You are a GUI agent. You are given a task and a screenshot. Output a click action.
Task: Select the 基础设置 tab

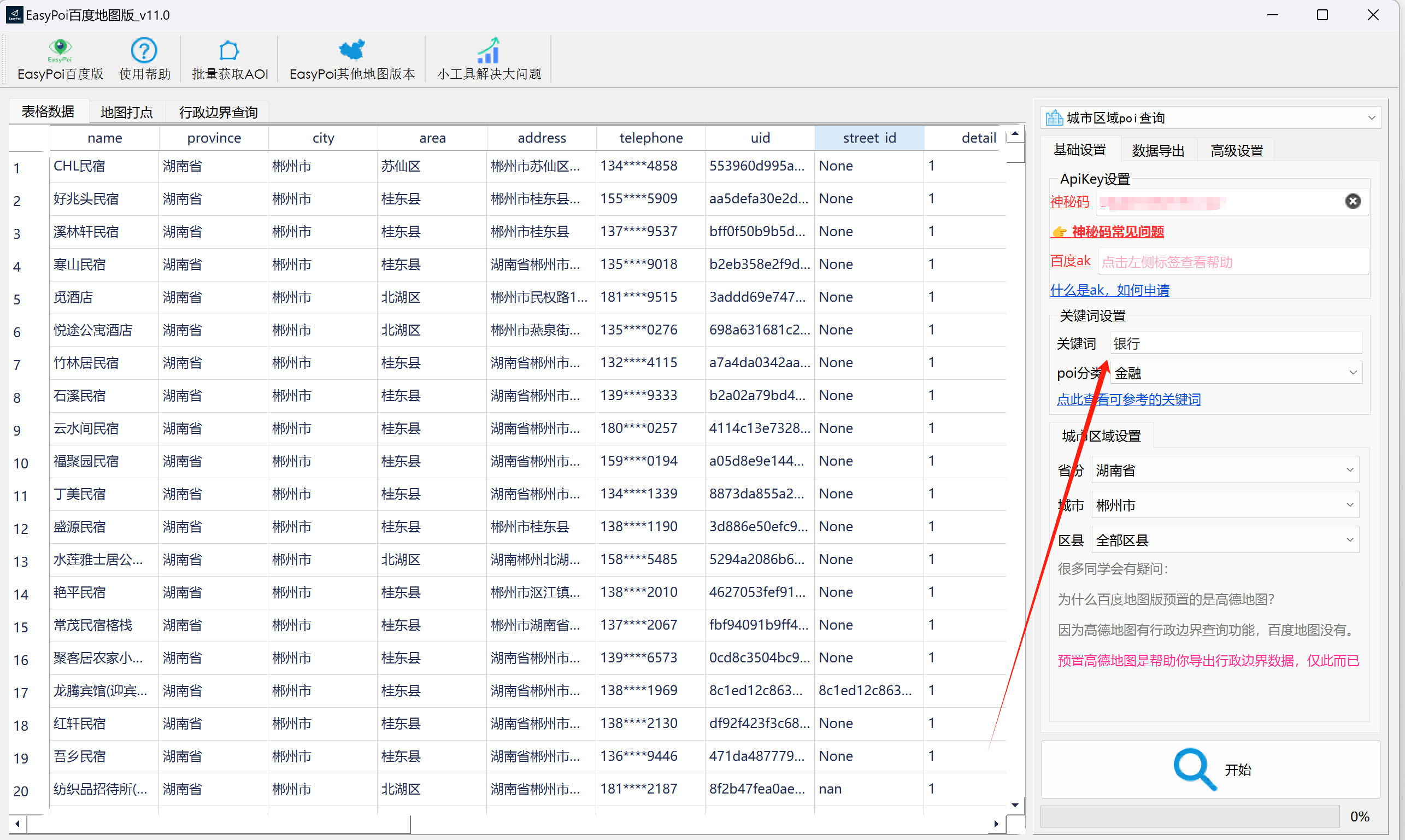pos(1080,150)
